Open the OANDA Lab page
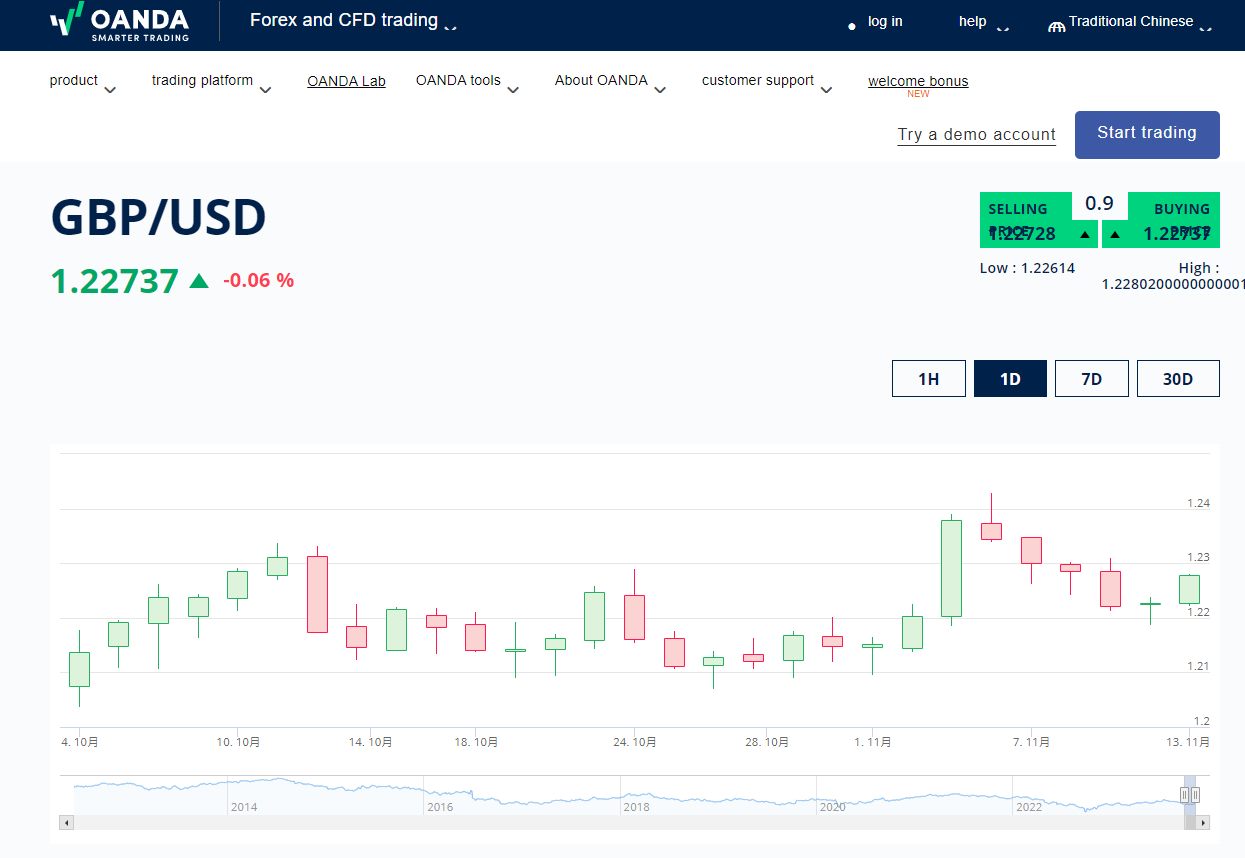This screenshot has height=858, width=1245. tap(346, 81)
